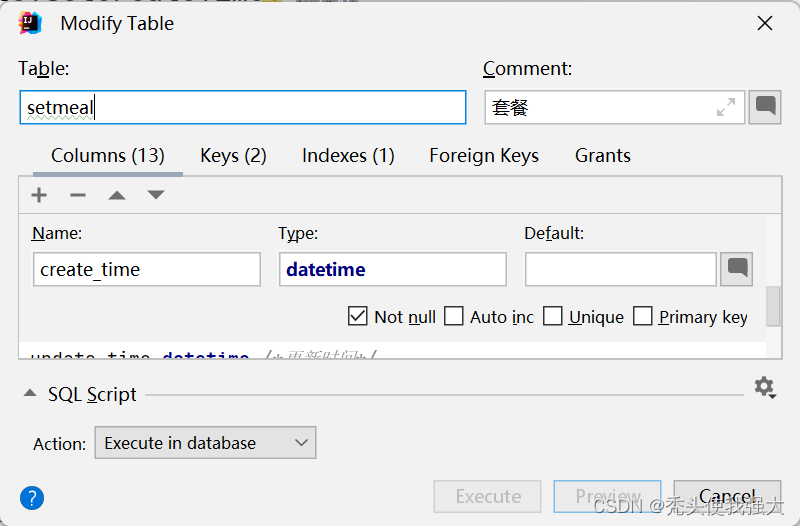This screenshot has width=800, height=526.
Task: Open the Action dropdown 'Execute in database'
Action: coord(205,443)
